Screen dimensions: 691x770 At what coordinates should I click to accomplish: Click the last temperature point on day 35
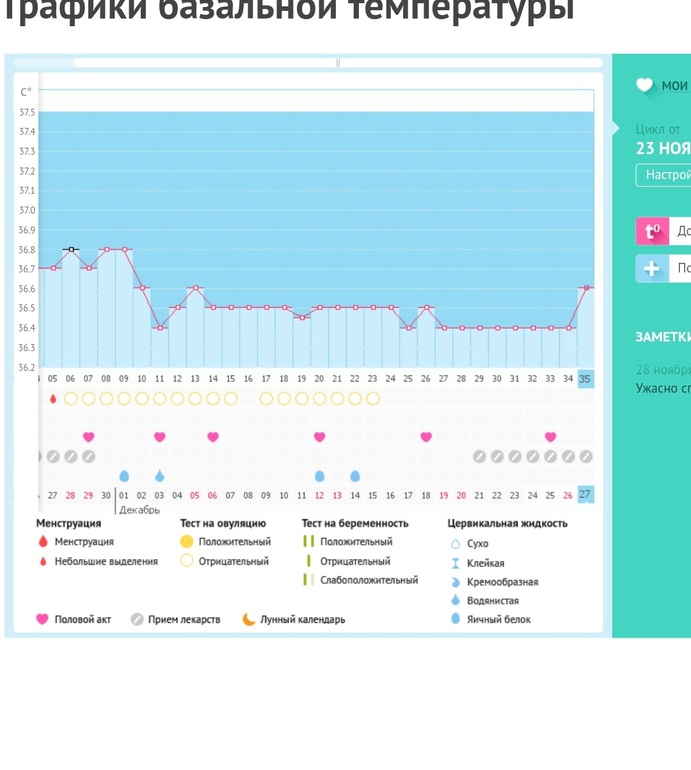(586, 288)
